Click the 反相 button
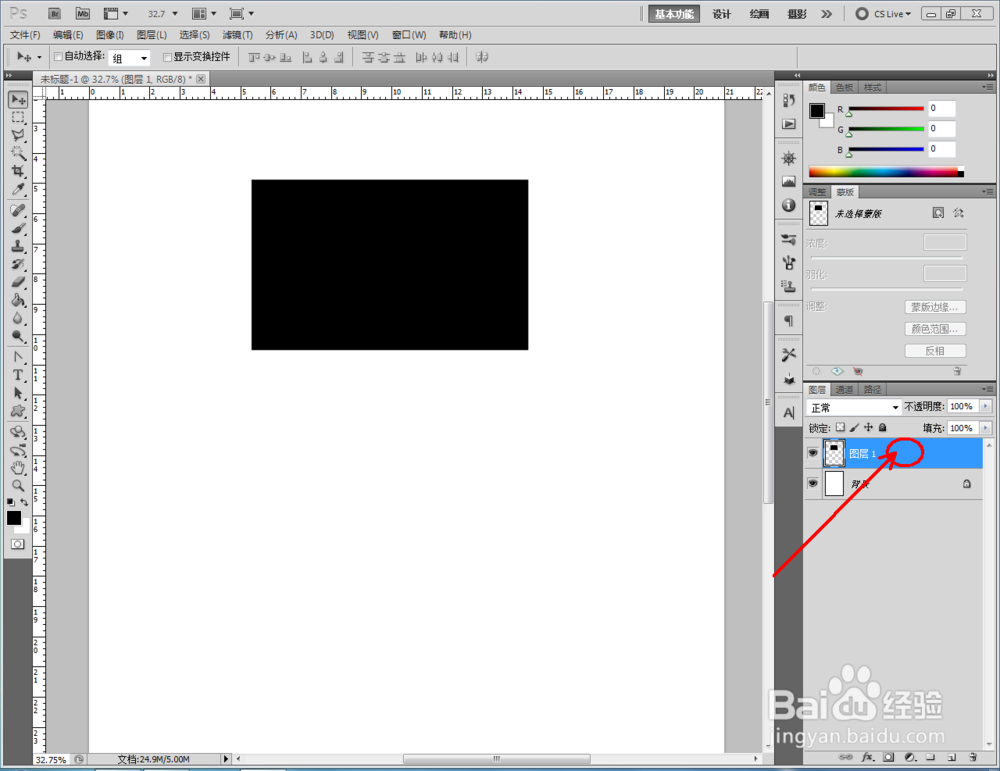The image size is (1000, 771). [935, 351]
